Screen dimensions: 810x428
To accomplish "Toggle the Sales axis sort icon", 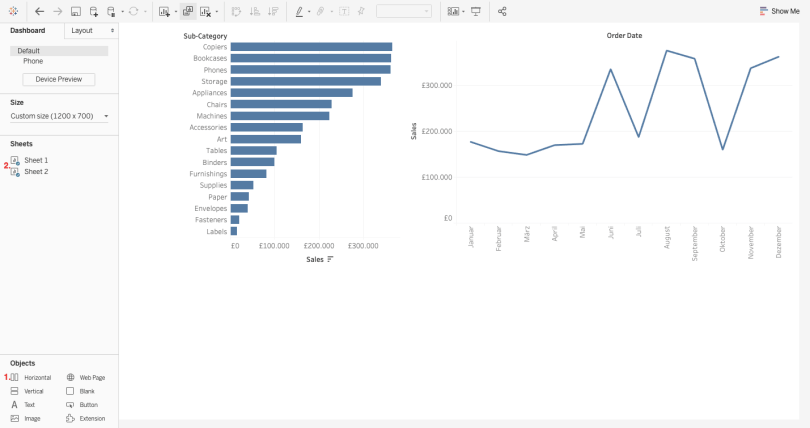I will 331,259.
